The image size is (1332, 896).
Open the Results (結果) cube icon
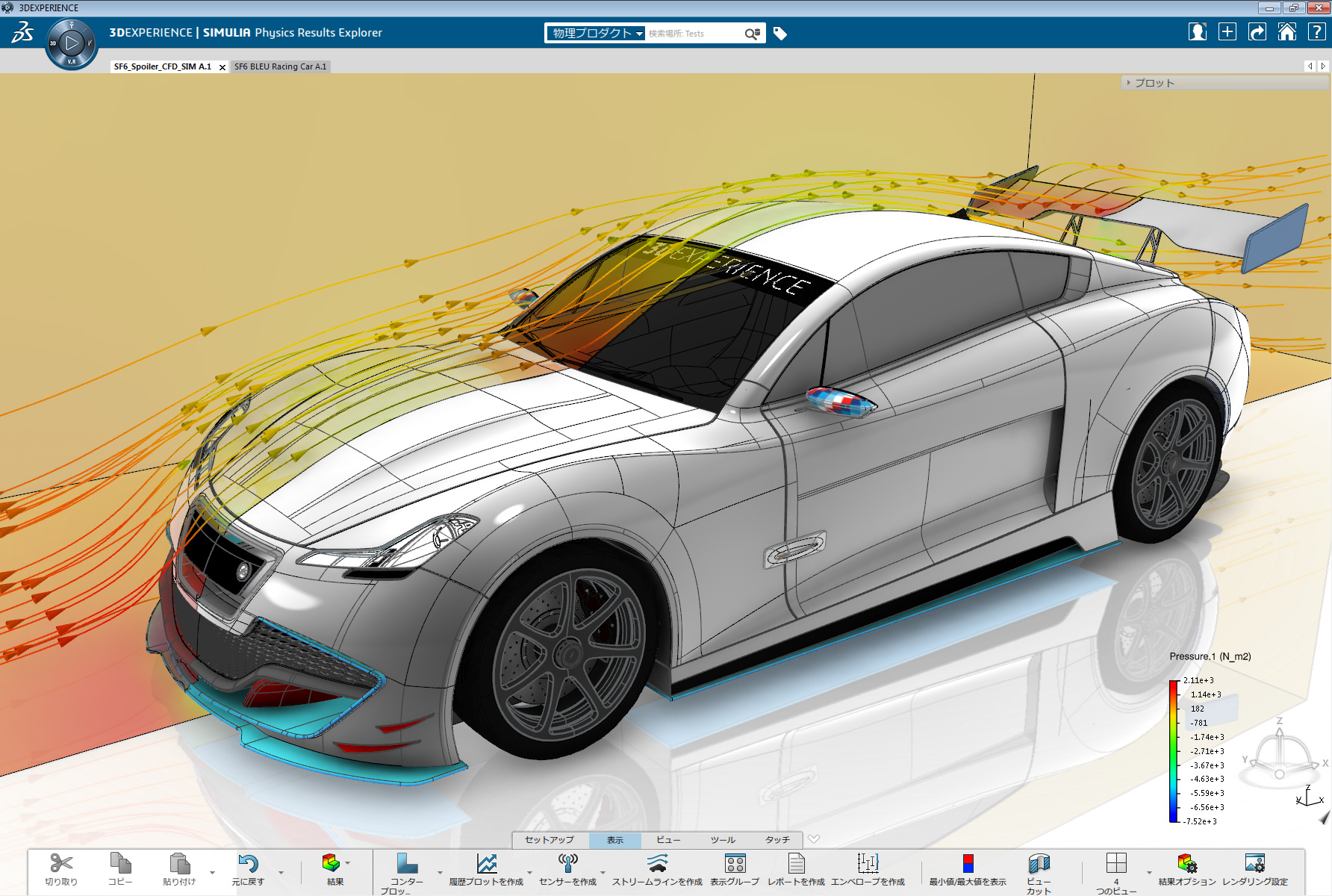(331, 863)
